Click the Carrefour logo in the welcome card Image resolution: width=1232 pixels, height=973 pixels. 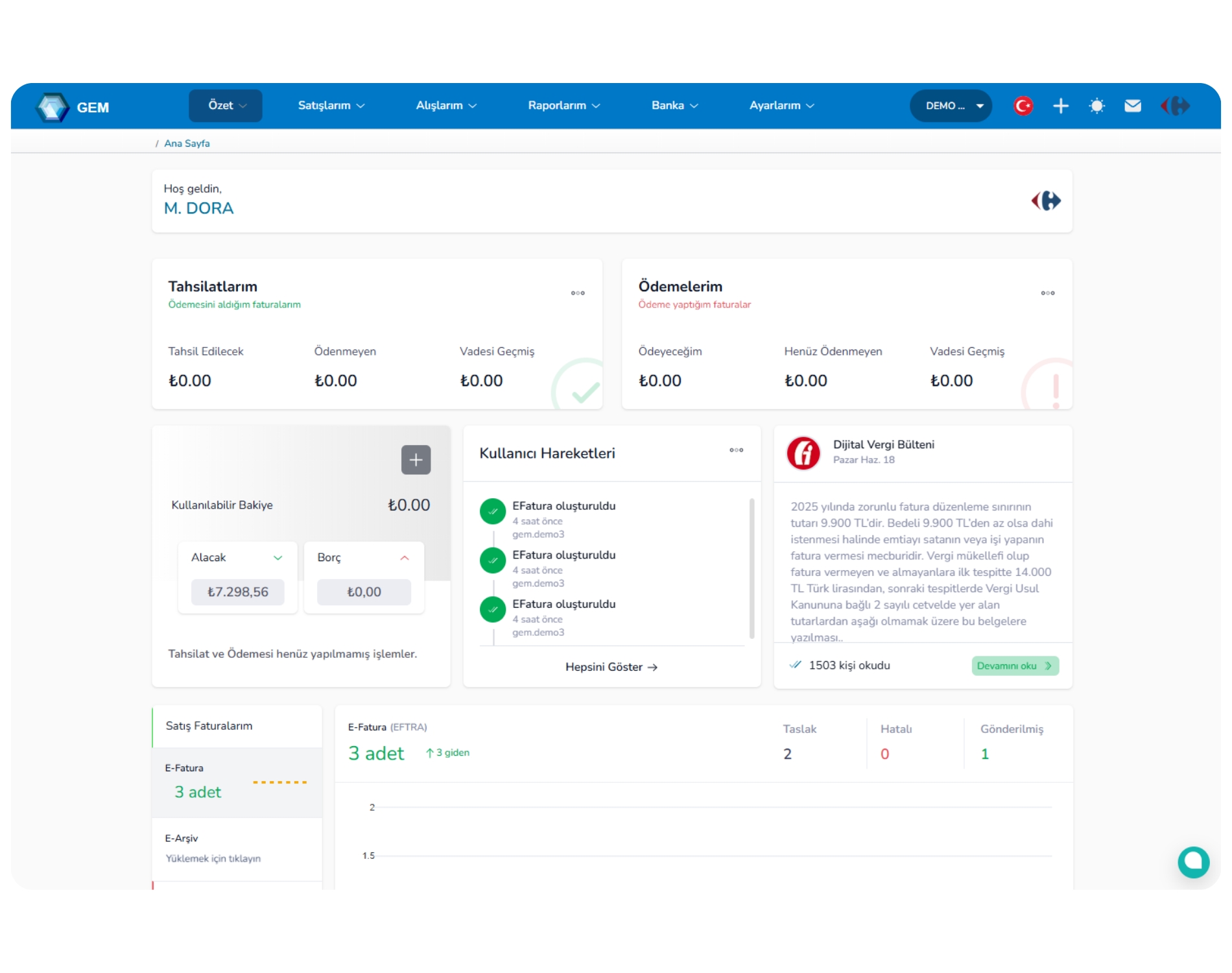point(1046,200)
